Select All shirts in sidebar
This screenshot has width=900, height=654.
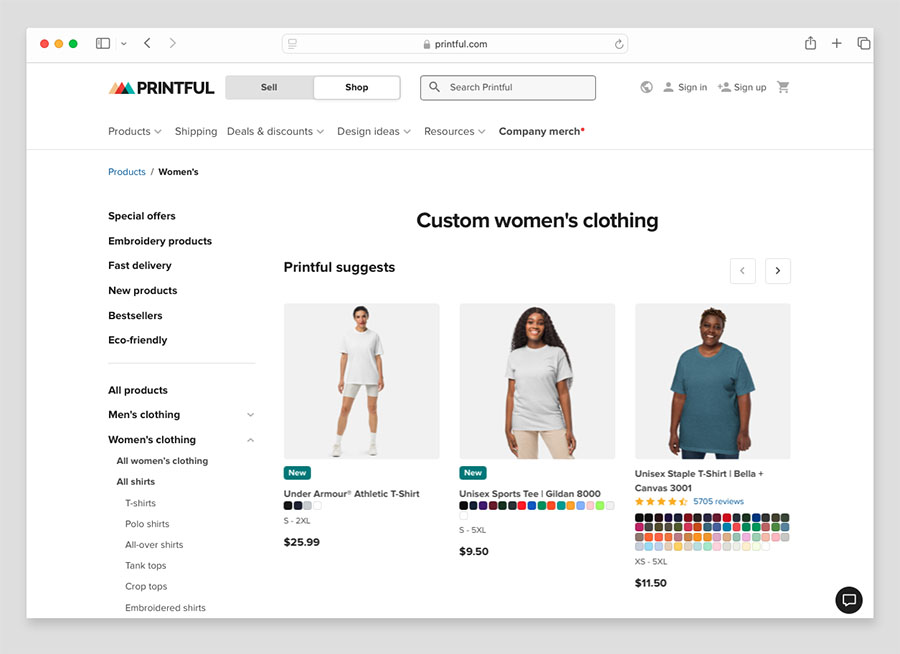tap(135, 482)
